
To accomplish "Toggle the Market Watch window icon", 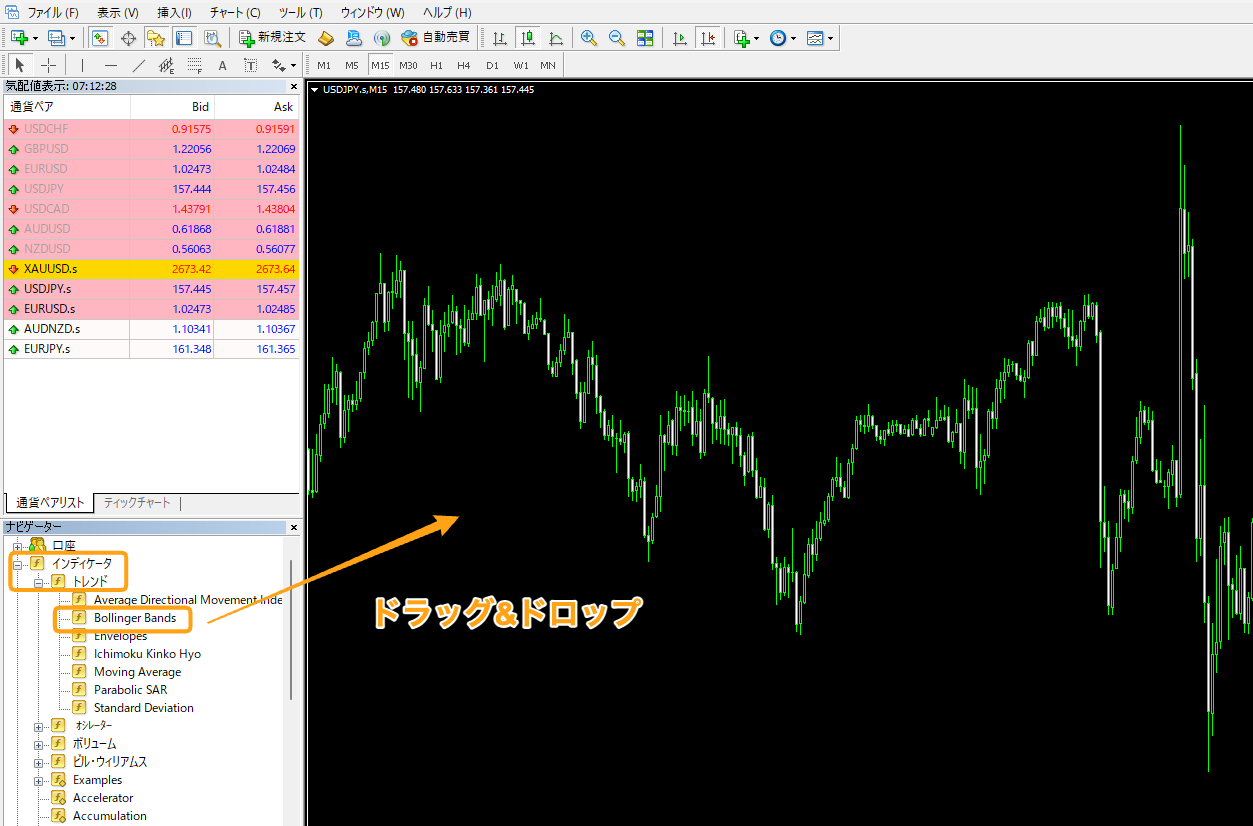I will click(x=100, y=38).
